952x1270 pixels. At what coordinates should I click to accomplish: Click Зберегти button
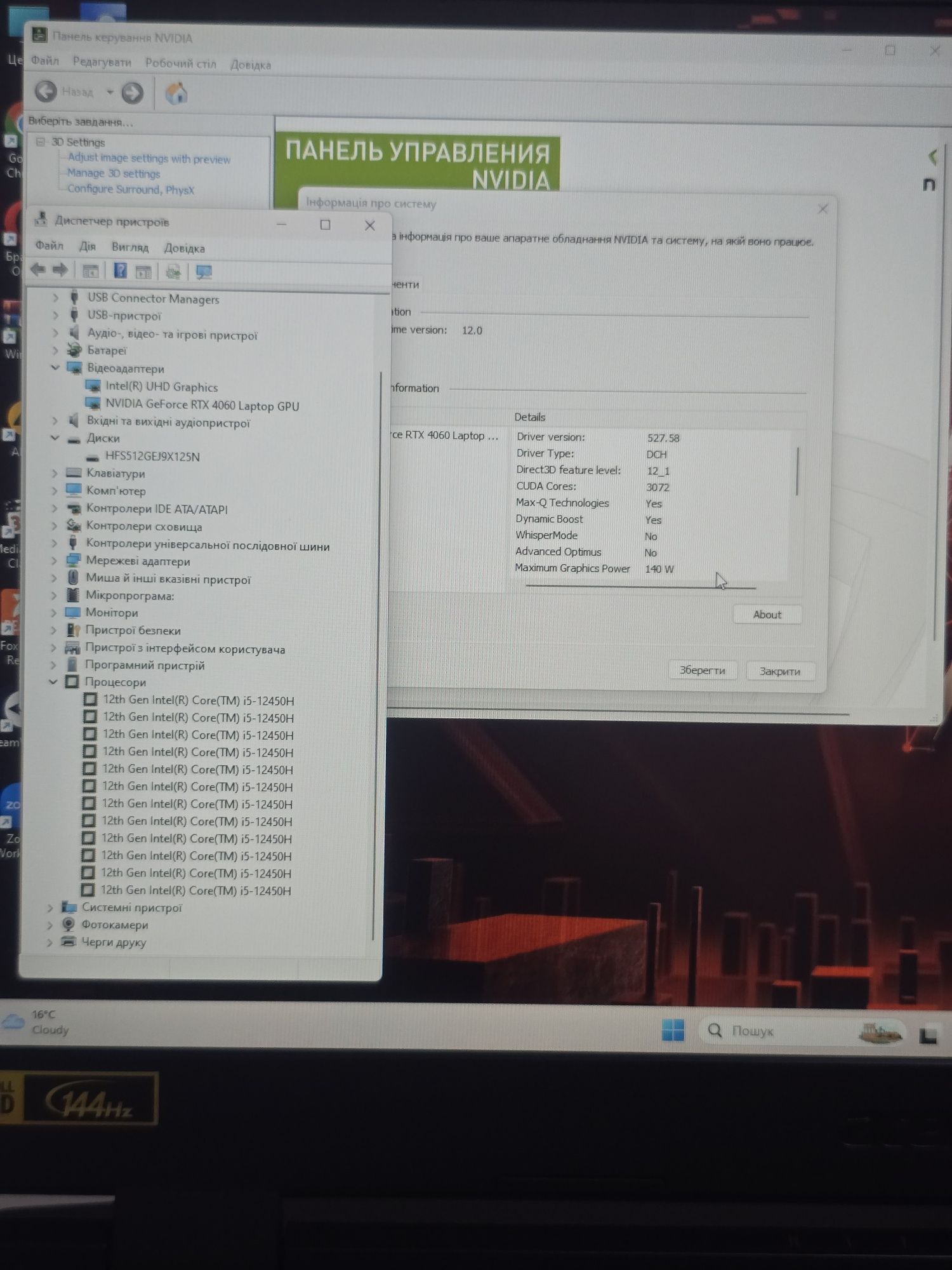pyautogui.click(x=703, y=670)
